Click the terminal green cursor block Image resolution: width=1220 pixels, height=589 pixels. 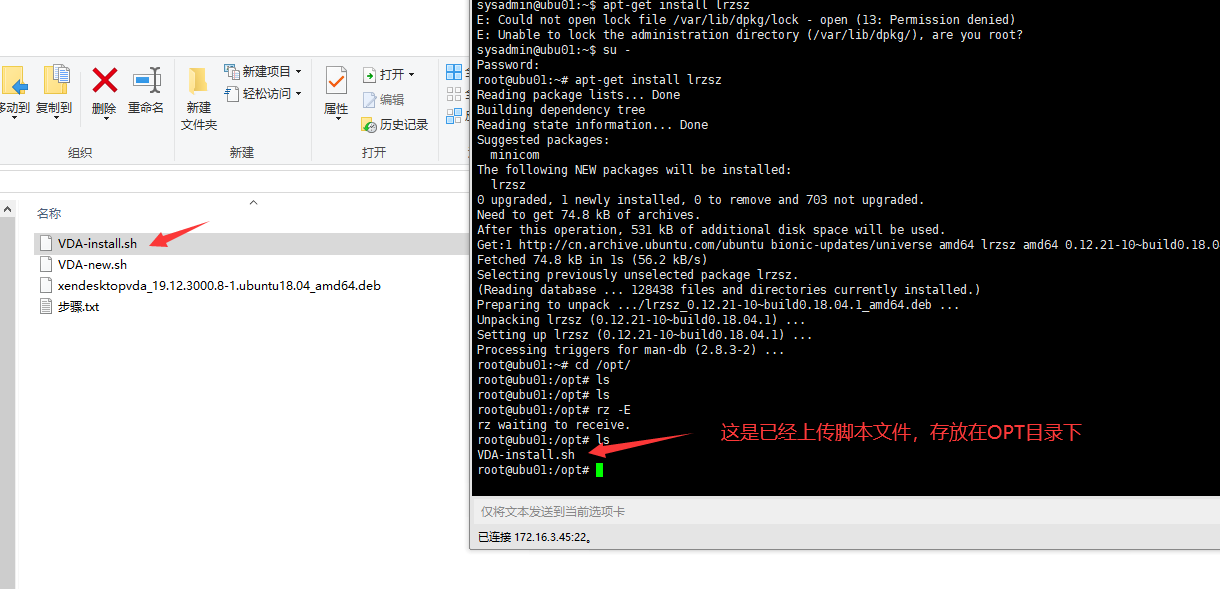(x=598, y=469)
